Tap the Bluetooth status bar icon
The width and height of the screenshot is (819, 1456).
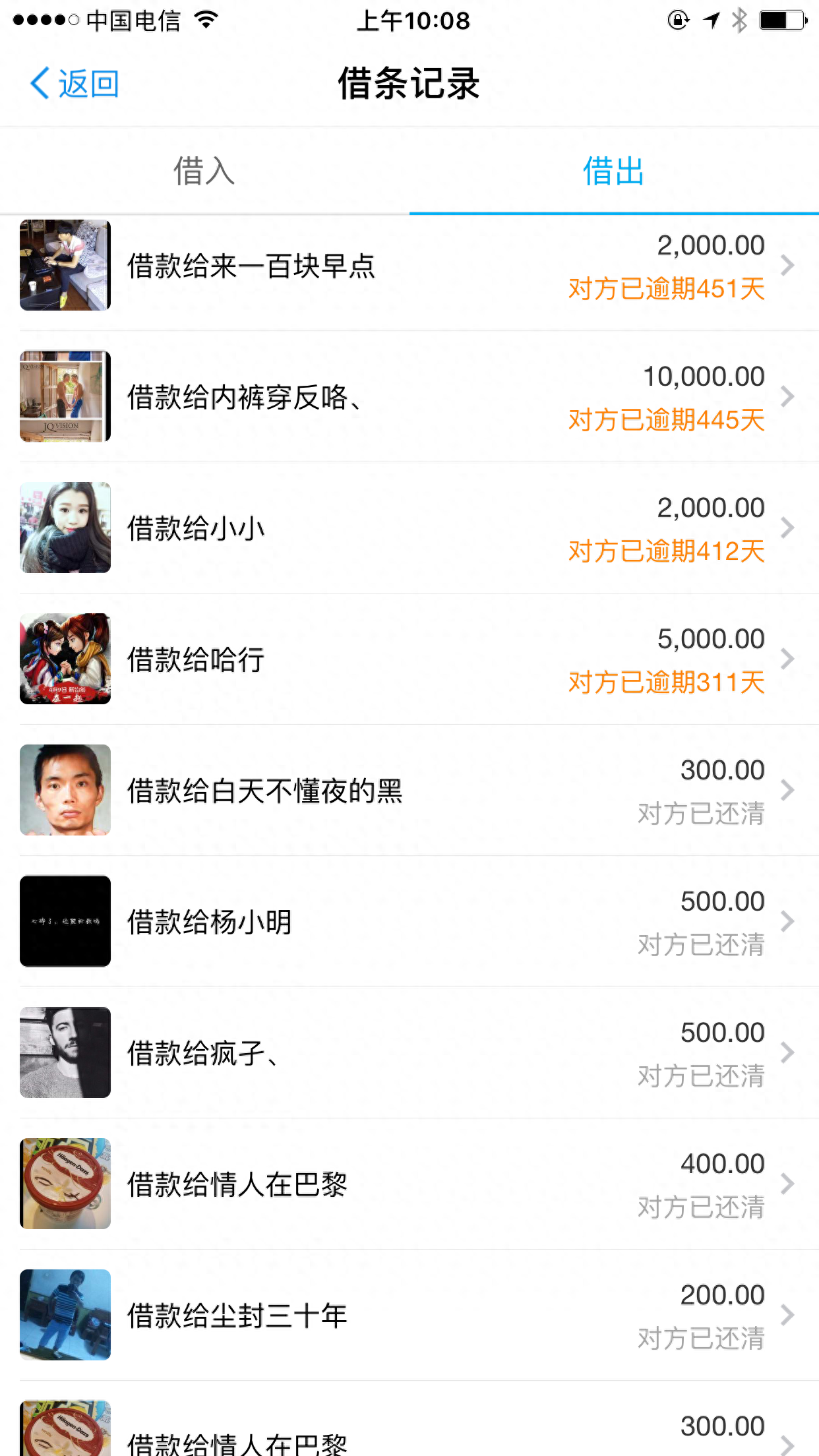point(739,20)
